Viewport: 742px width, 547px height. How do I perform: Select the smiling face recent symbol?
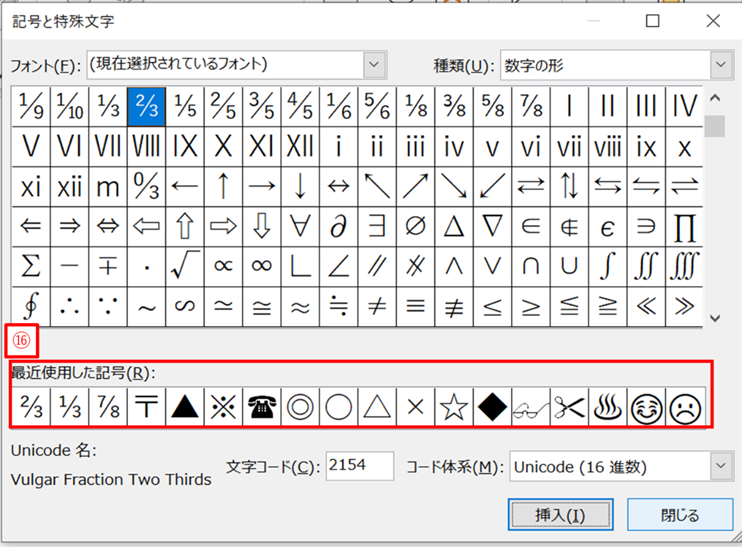[x=646, y=408]
